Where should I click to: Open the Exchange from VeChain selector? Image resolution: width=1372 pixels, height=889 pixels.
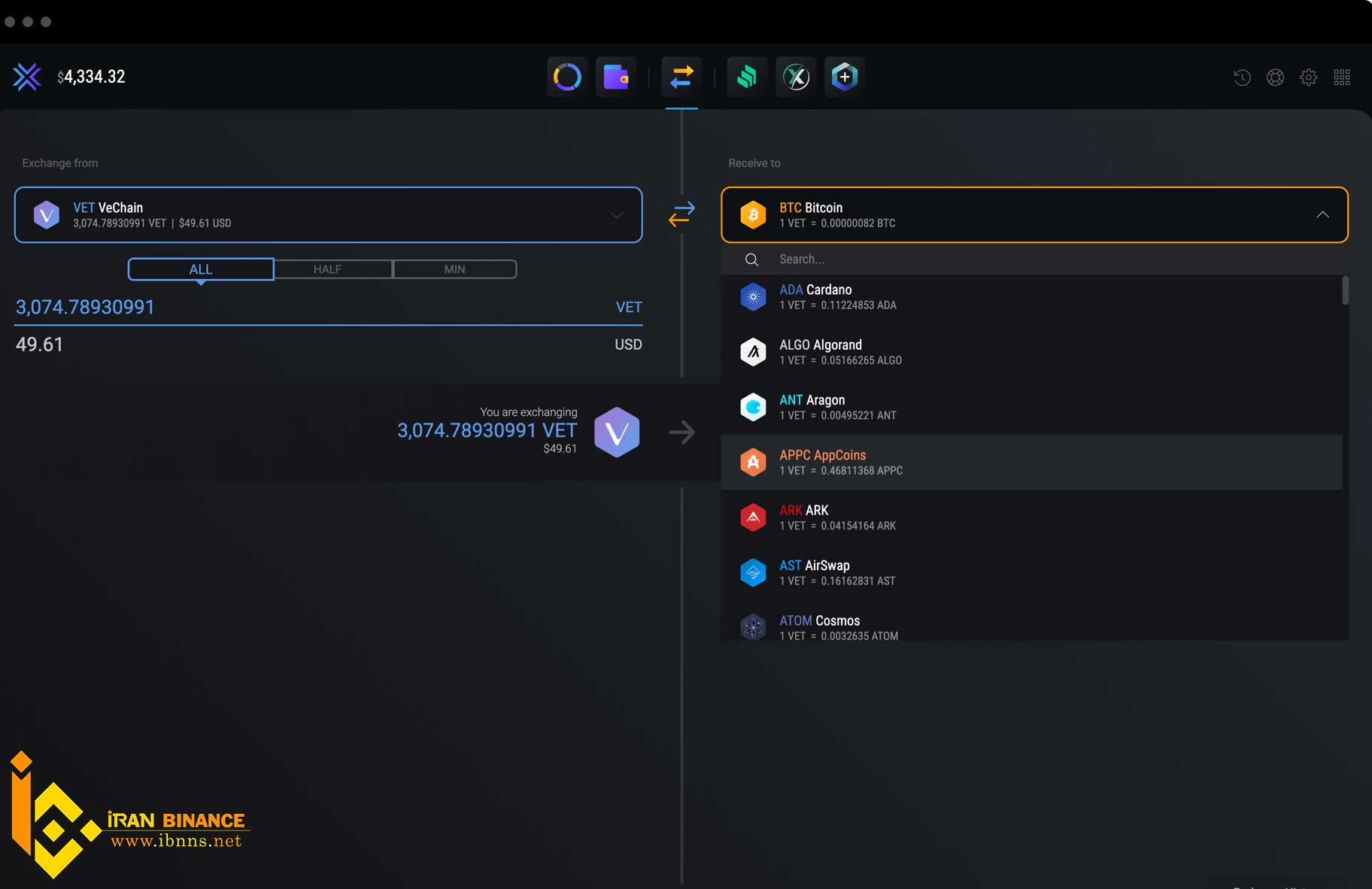click(328, 215)
